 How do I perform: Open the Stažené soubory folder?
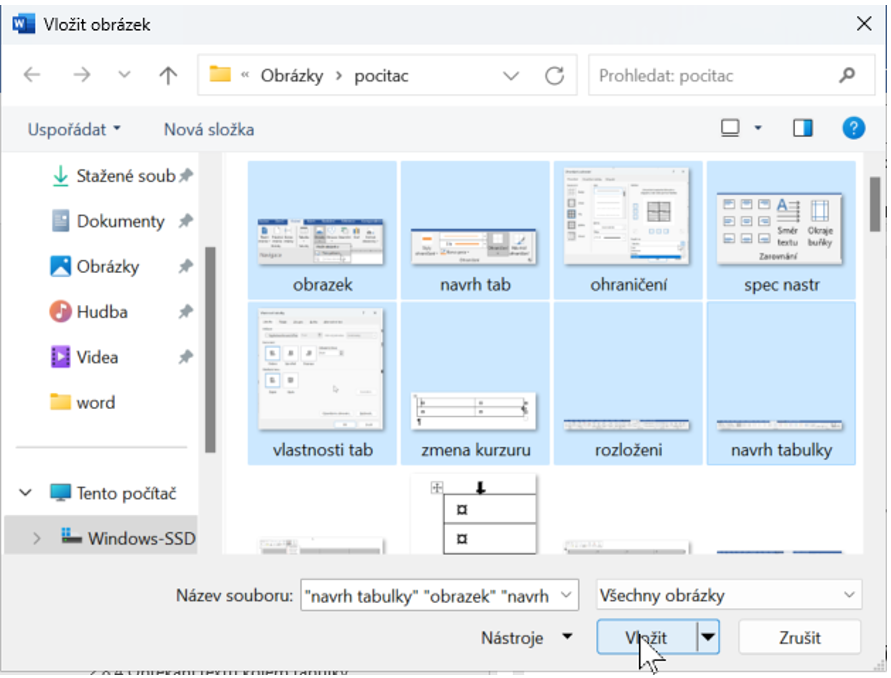[124, 176]
